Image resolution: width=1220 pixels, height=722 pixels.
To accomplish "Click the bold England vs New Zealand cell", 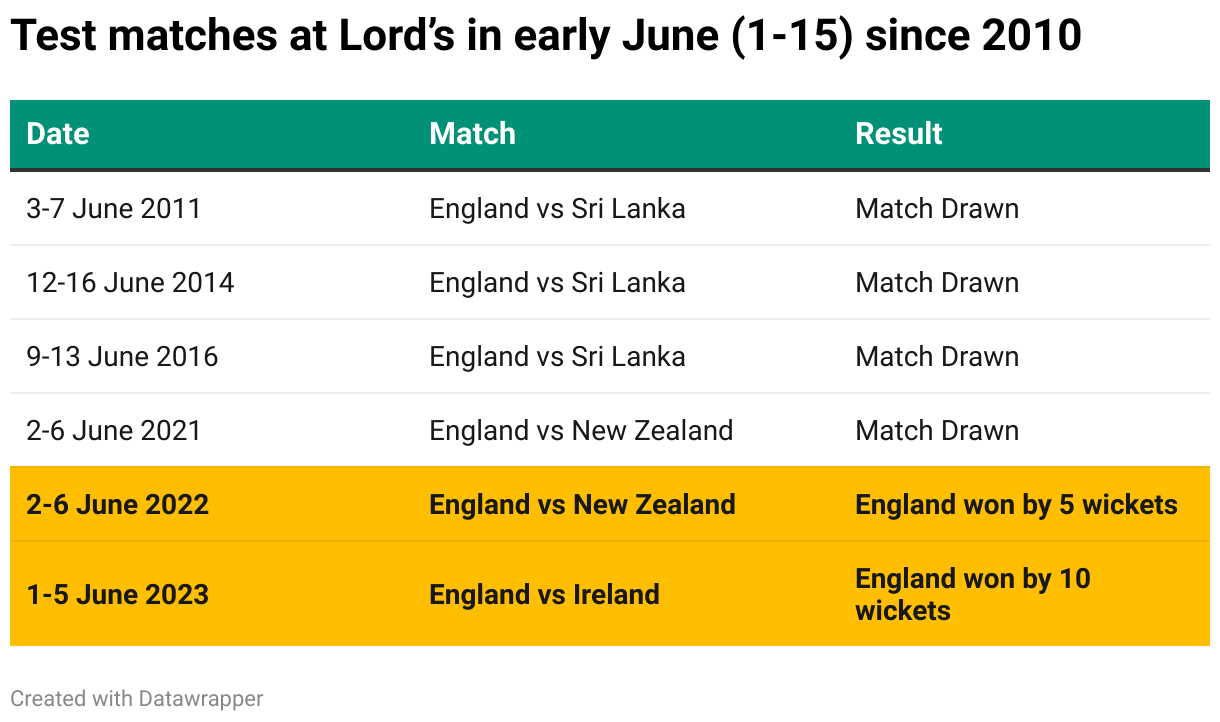I will point(582,505).
